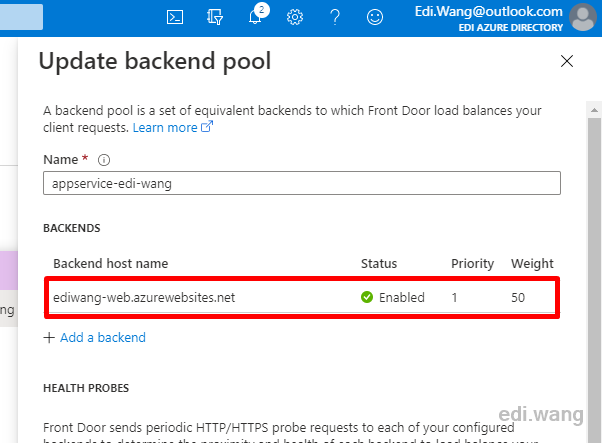This screenshot has height=443, width=602.
Task: Open portal settings gear icon
Action: [x=295, y=17]
